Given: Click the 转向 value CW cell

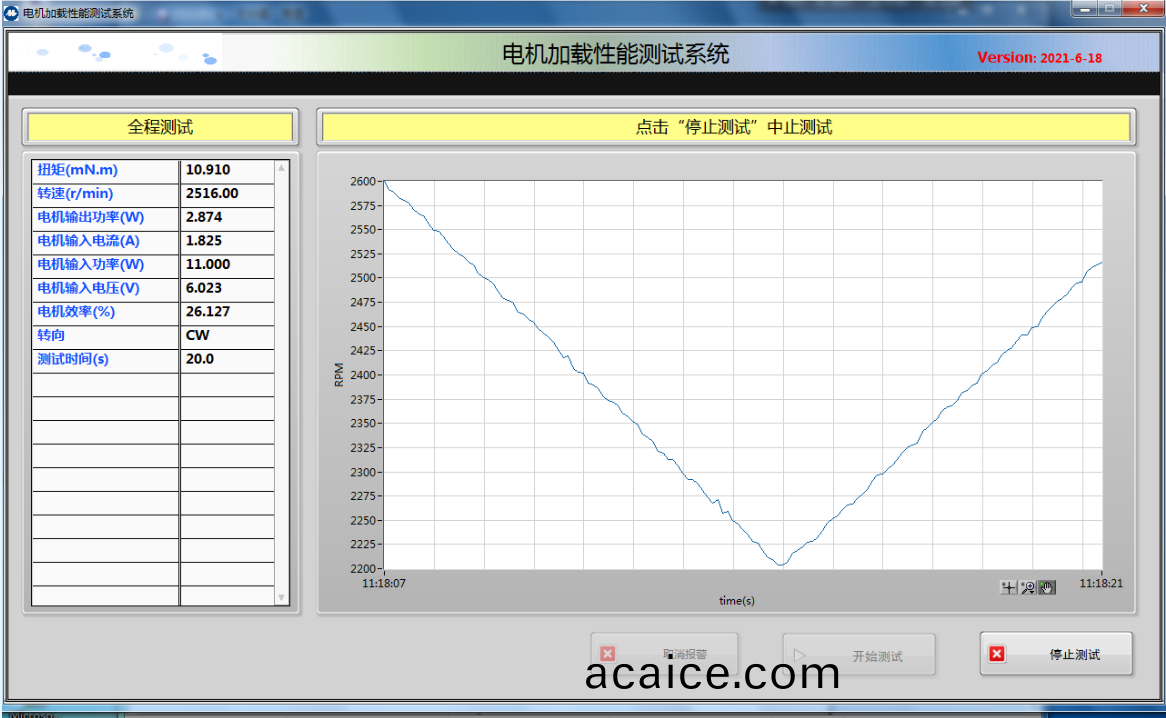Looking at the screenshot, I should [227, 336].
